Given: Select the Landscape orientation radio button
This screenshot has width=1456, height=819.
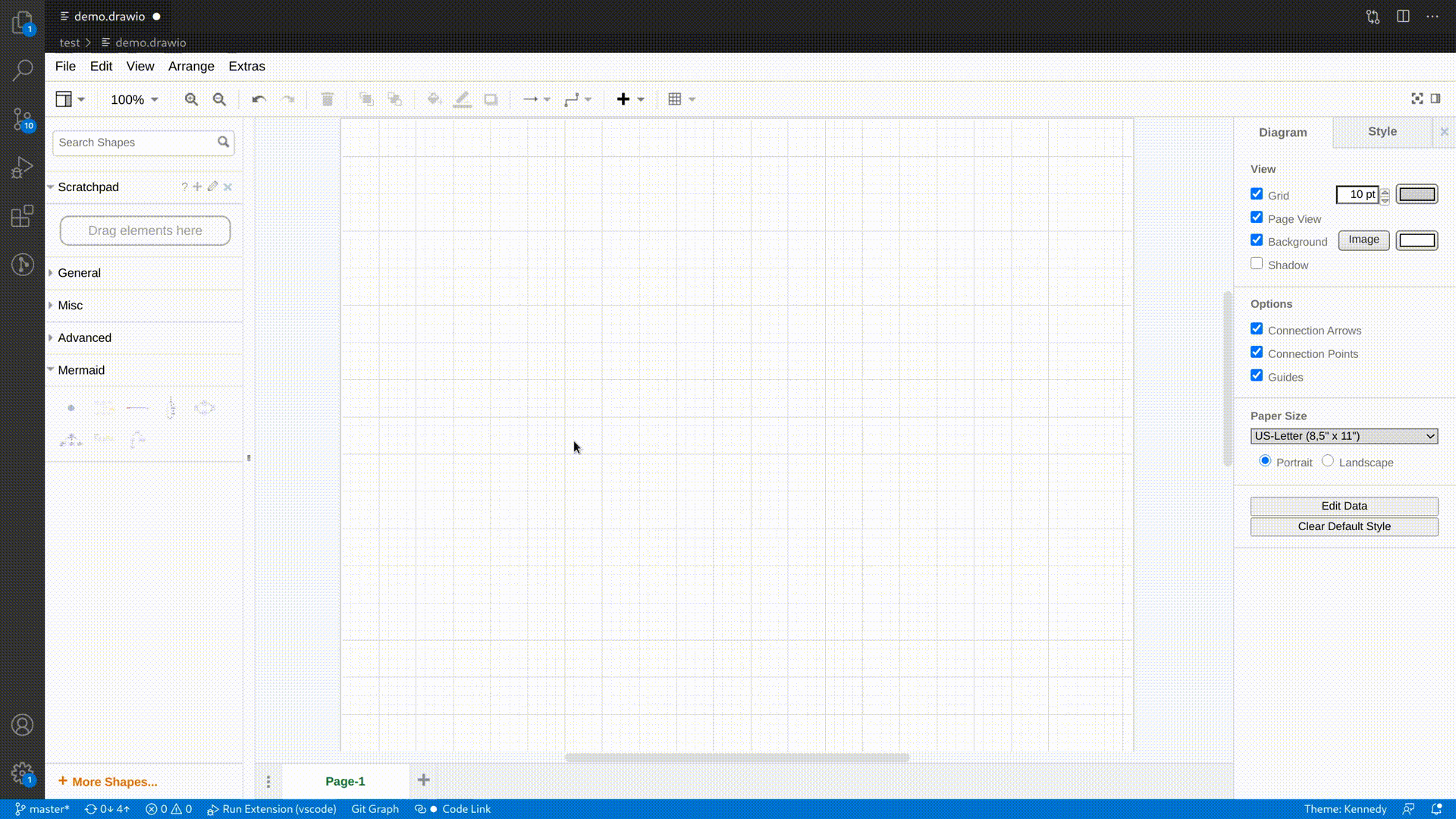Looking at the screenshot, I should click(1327, 461).
